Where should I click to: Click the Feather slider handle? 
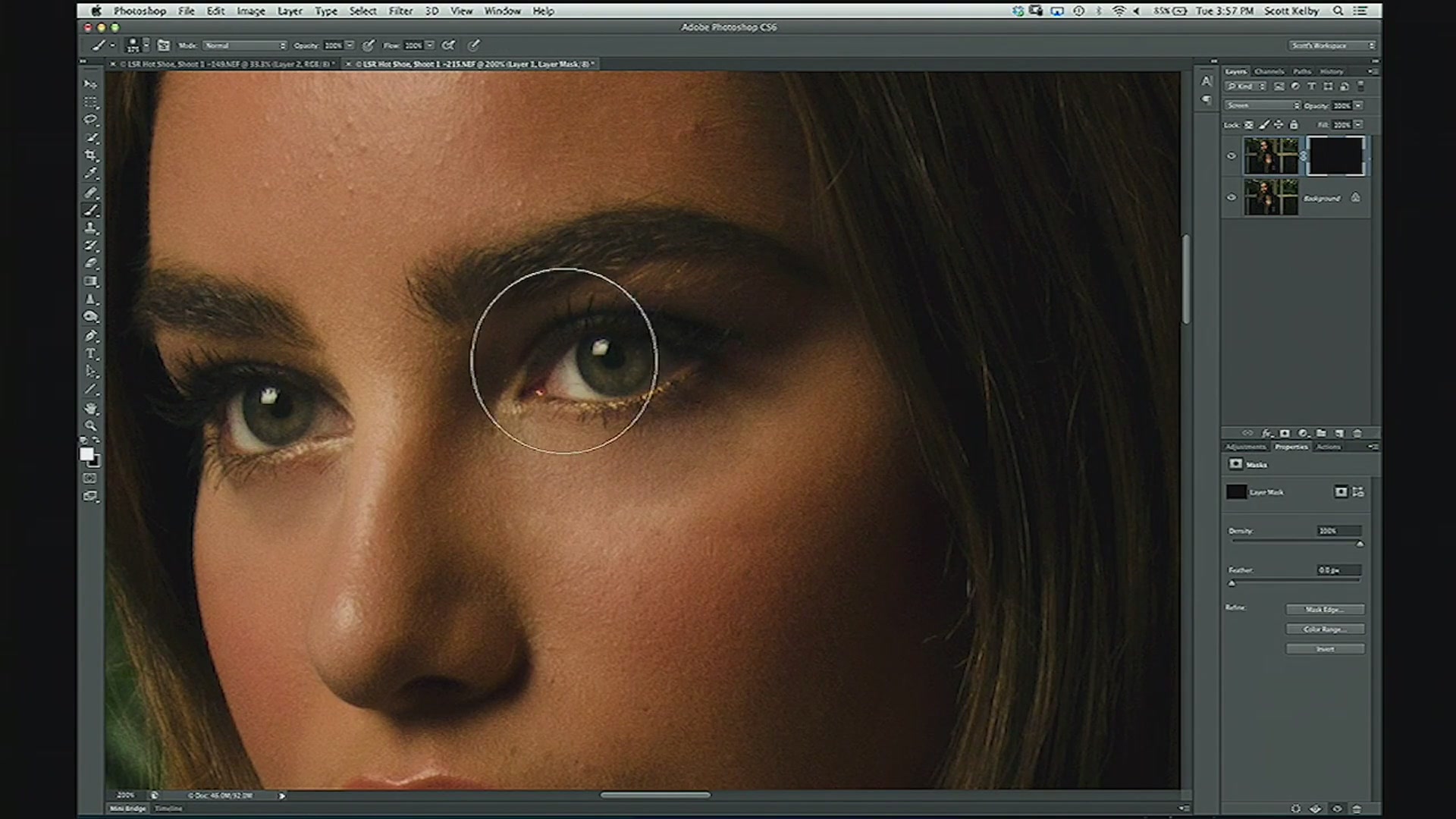pos(1232,583)
